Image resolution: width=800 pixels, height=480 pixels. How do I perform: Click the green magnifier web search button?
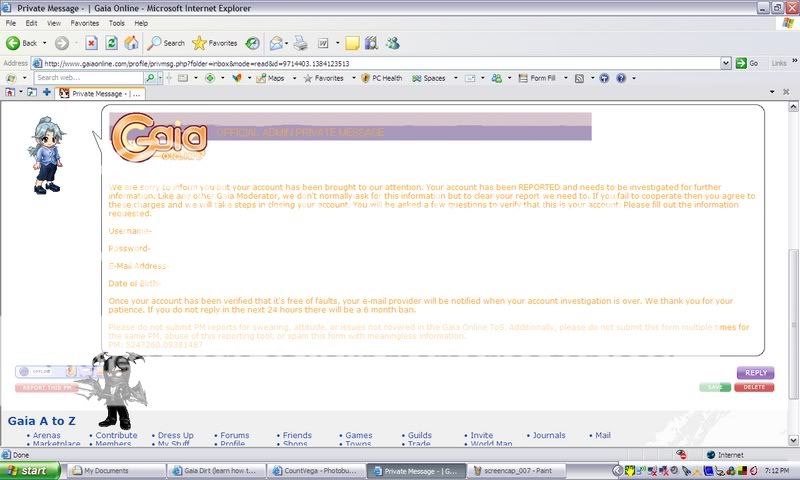tap(150, 78)
